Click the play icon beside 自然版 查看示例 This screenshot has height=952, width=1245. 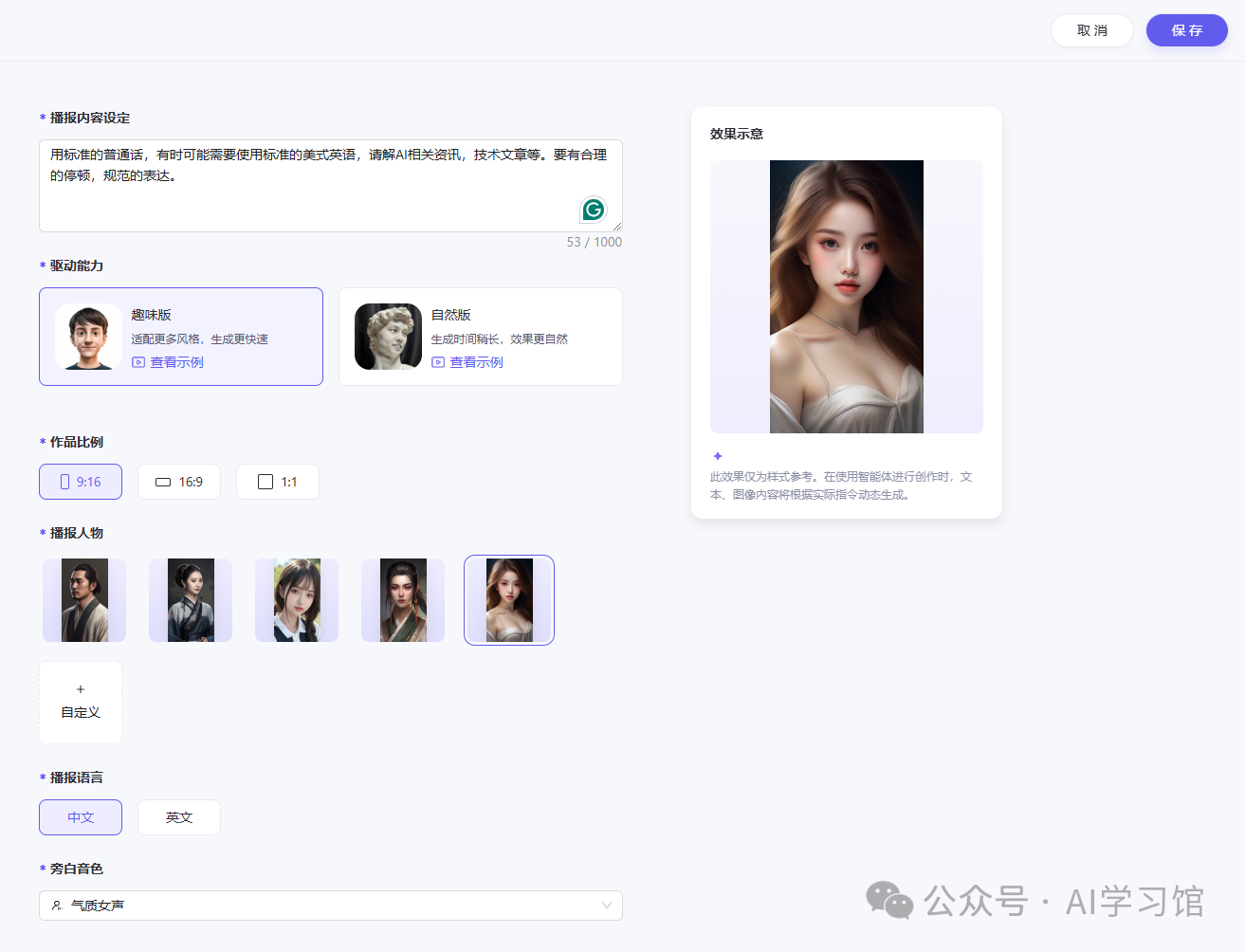(437, 362)
